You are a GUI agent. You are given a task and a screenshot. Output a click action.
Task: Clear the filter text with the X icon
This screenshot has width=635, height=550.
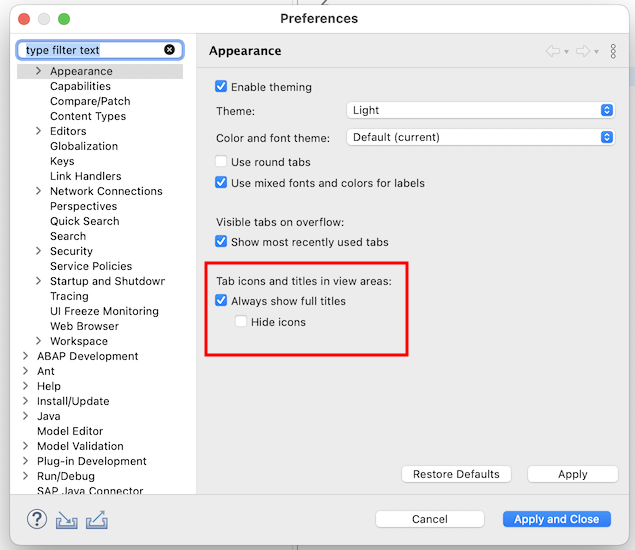click(x=169, y=49)
